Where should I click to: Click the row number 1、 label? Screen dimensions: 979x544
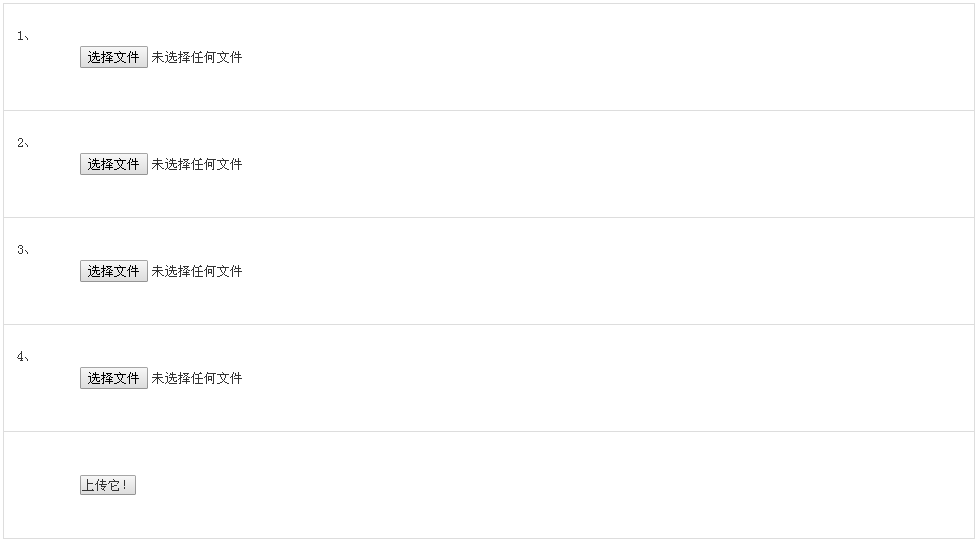(x=22, y=36)
